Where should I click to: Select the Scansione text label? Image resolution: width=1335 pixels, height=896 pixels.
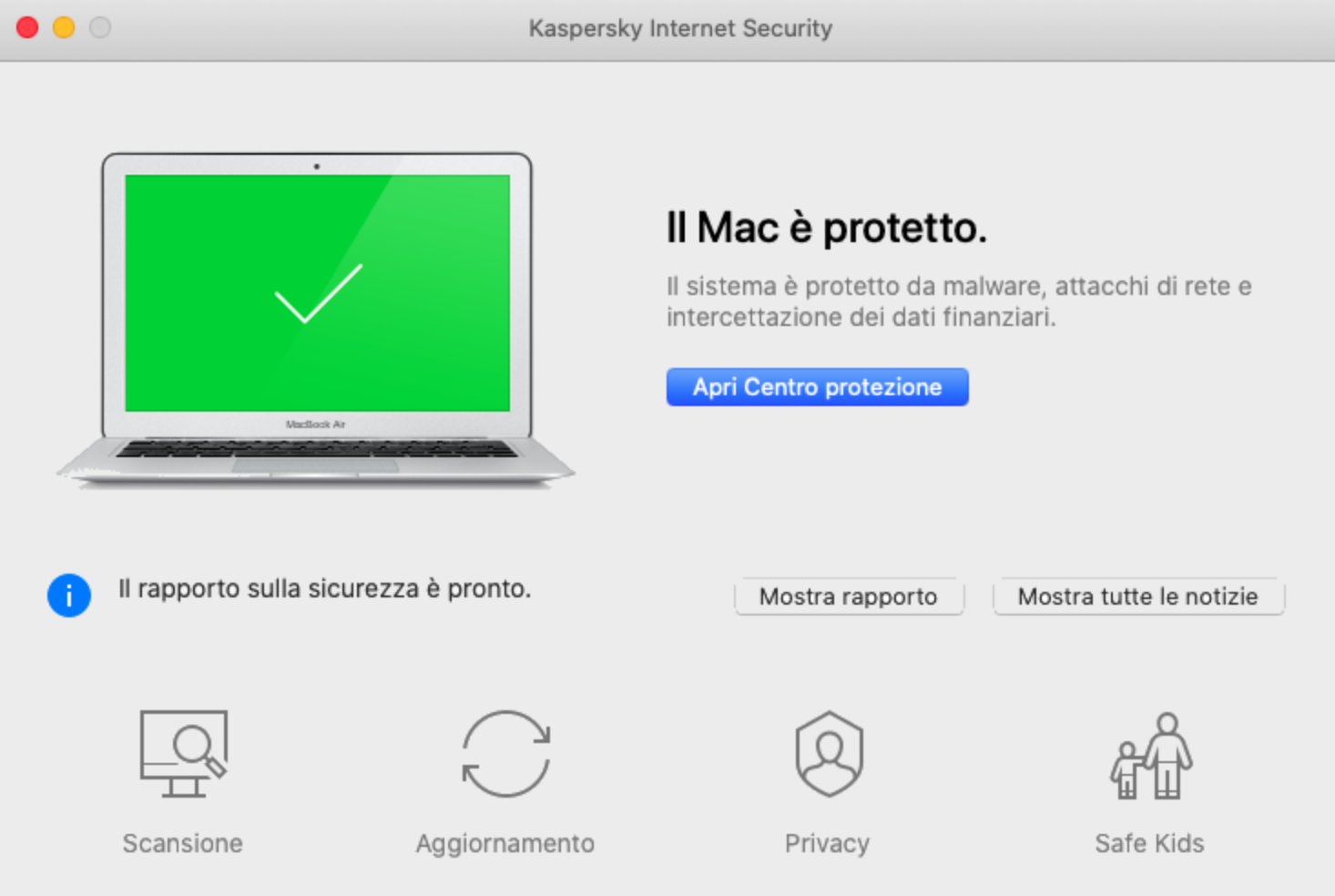coord(182,842)
